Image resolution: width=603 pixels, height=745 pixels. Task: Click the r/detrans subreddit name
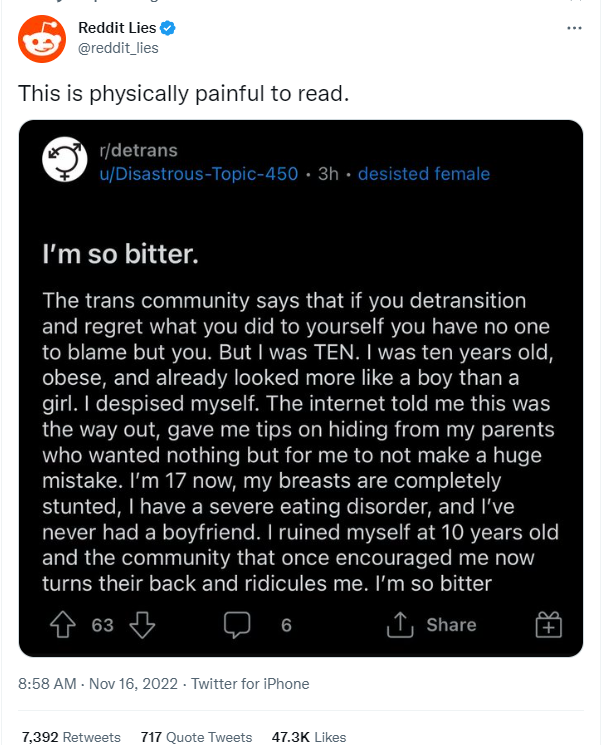138,151
